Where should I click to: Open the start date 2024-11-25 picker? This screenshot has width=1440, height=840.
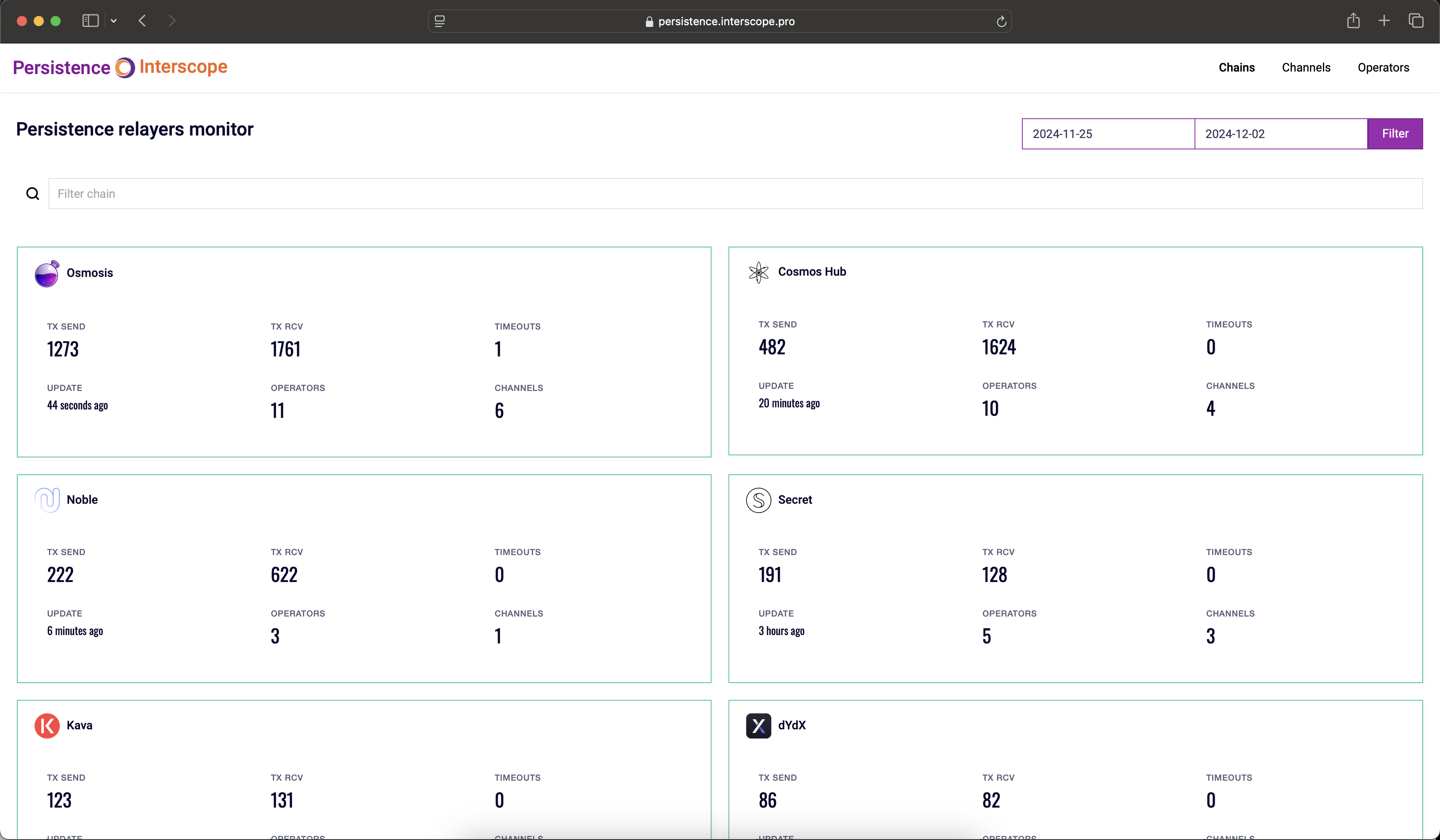tap(1107, 134)
